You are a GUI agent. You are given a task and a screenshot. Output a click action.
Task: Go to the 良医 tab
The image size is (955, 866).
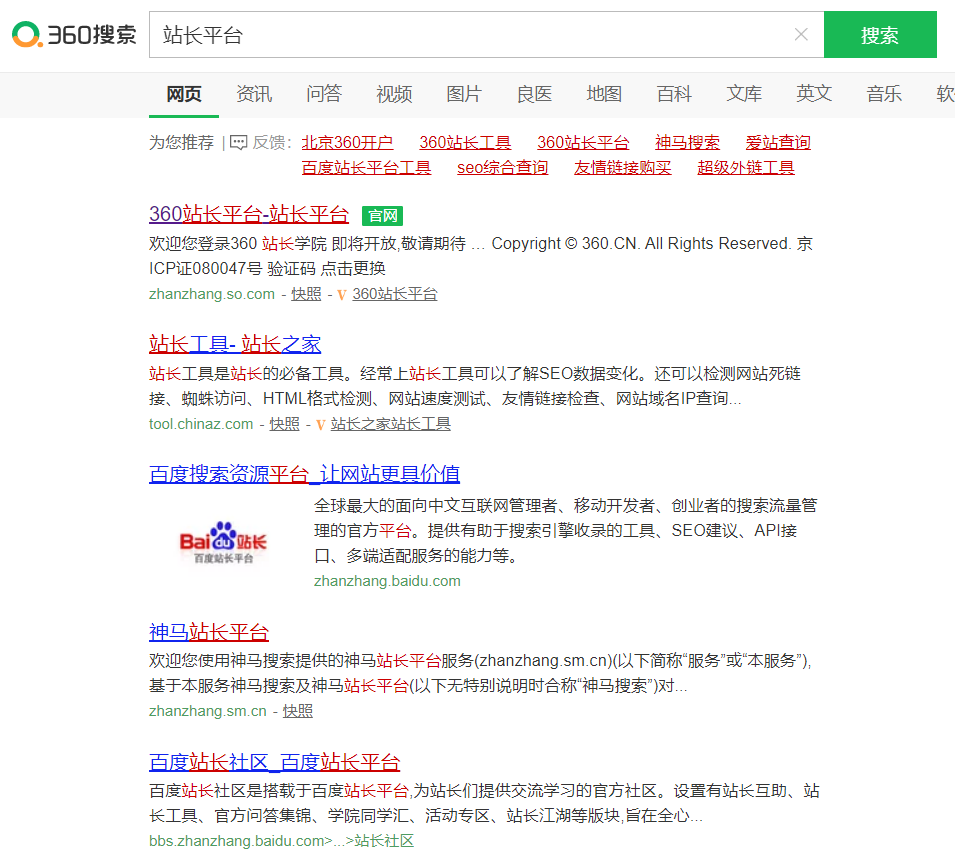click(x=534, y=94)
